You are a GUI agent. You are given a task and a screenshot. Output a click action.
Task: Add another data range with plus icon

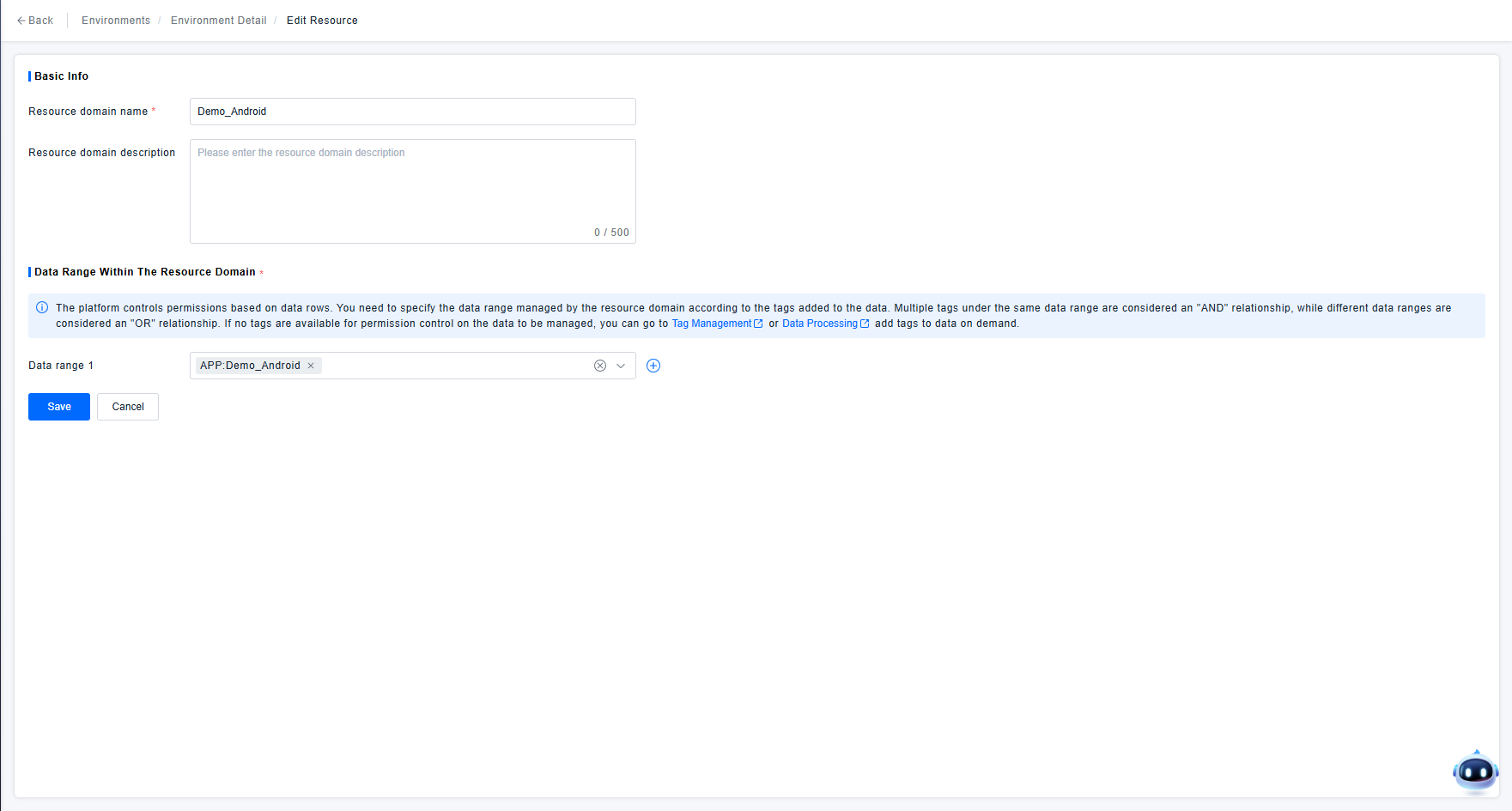click(653, 366)
